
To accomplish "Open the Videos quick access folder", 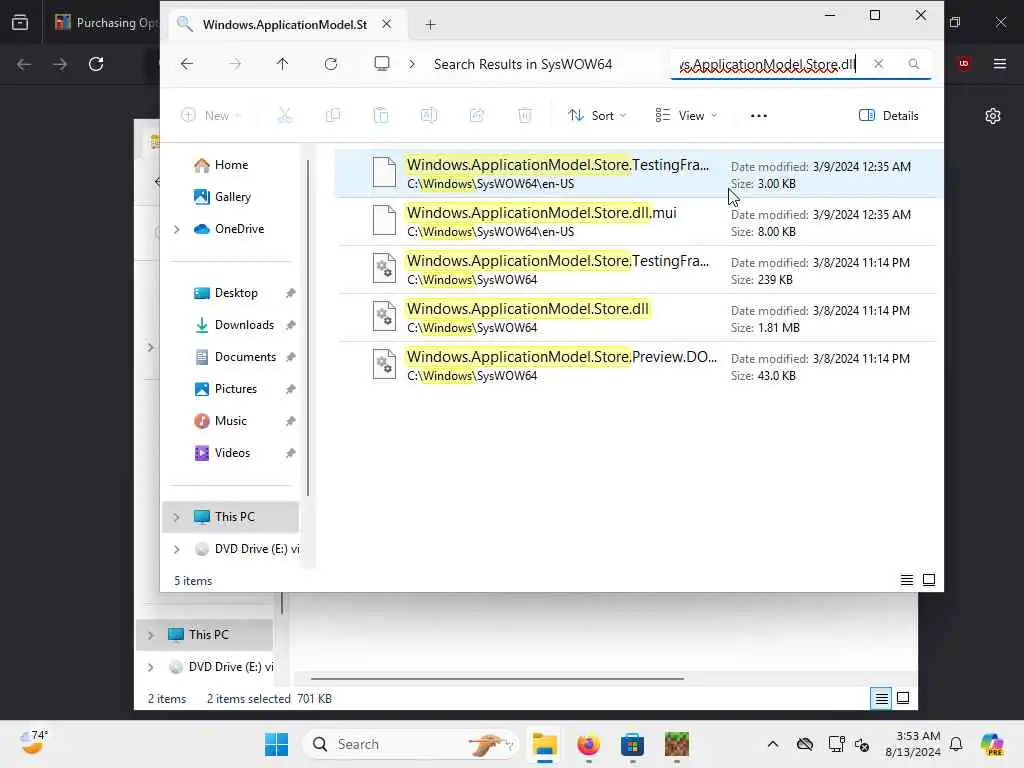I will [232, 453].
